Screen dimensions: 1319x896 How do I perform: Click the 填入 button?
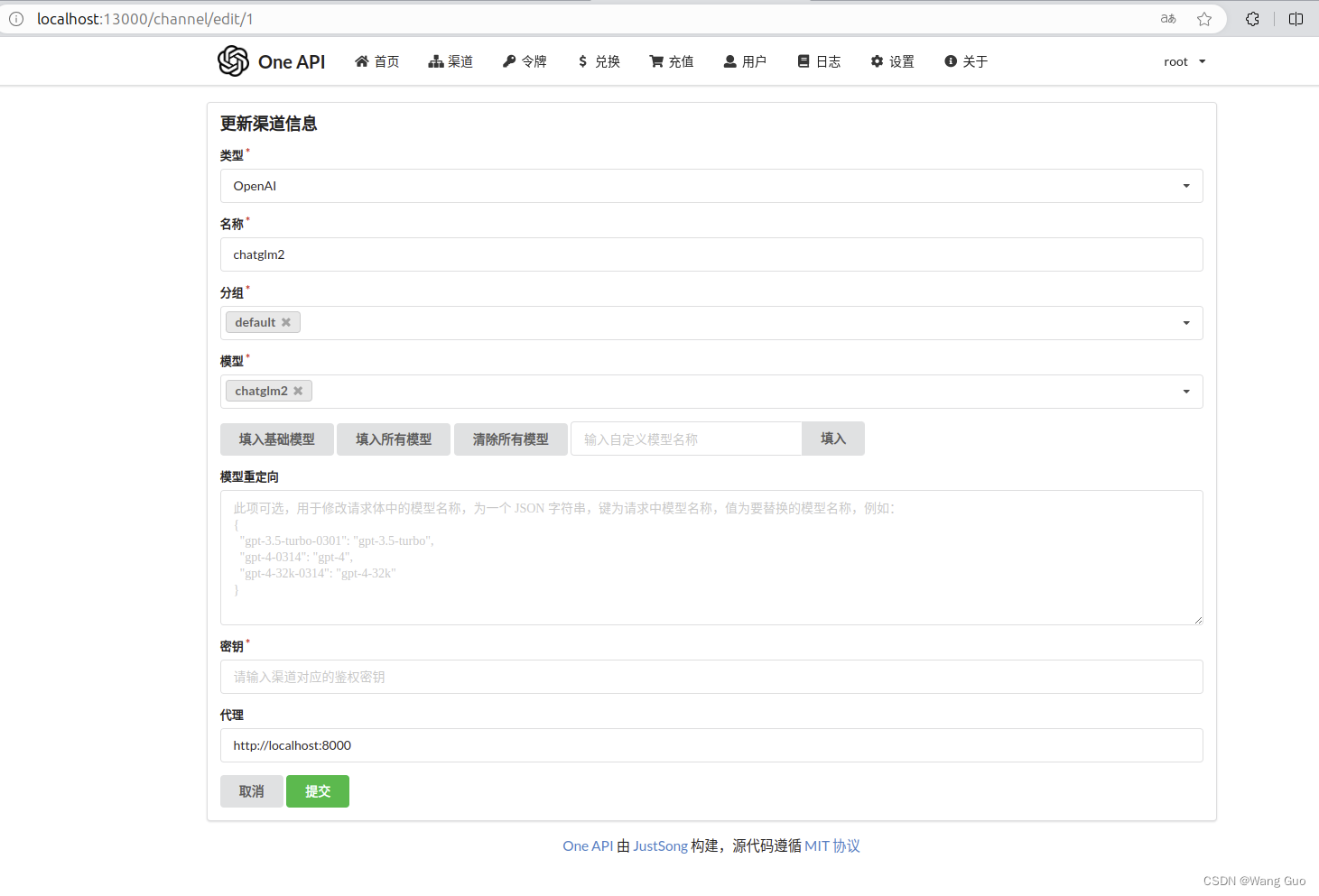(x=833, y=439)
